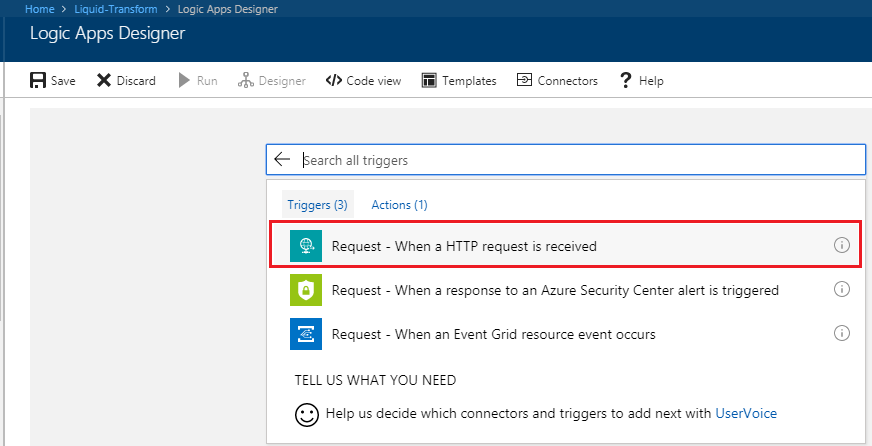Click the Help question mark icon
The width and height of the screenshot is (872, 446).
tap(626, 81)
